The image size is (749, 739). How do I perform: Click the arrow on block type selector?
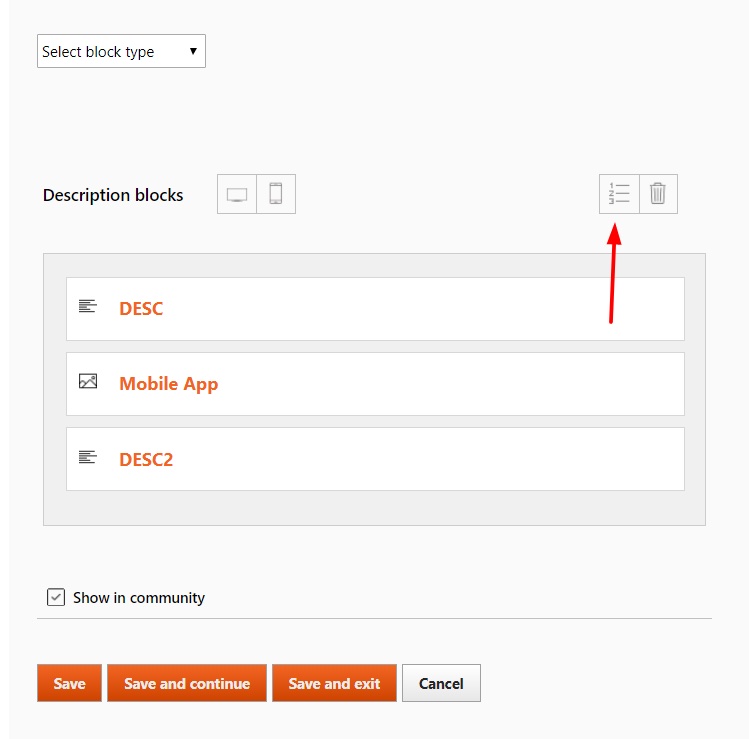tap(193, 51)
